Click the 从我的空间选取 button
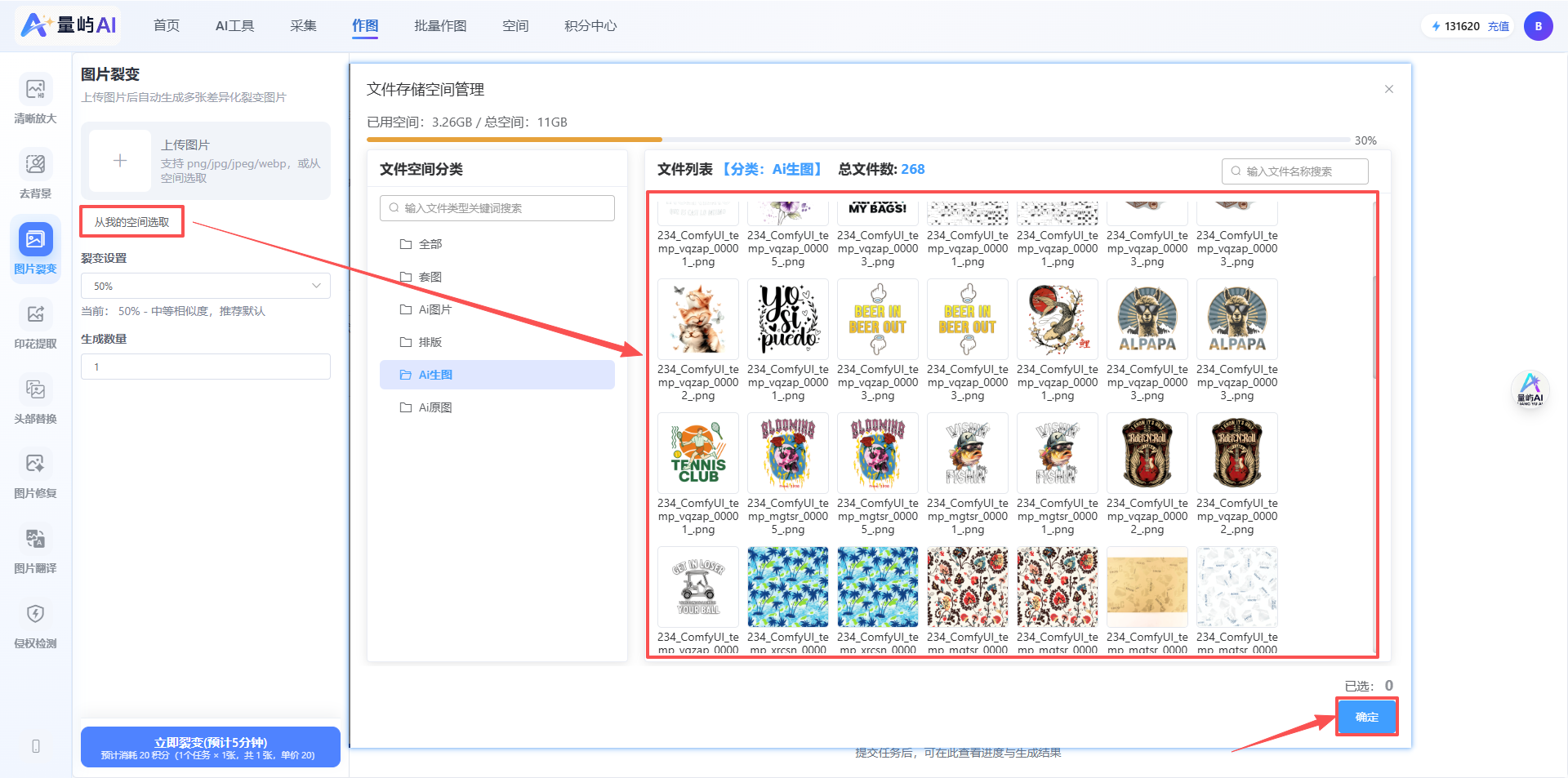The image size is (1568, 778). tap(131, 222)
